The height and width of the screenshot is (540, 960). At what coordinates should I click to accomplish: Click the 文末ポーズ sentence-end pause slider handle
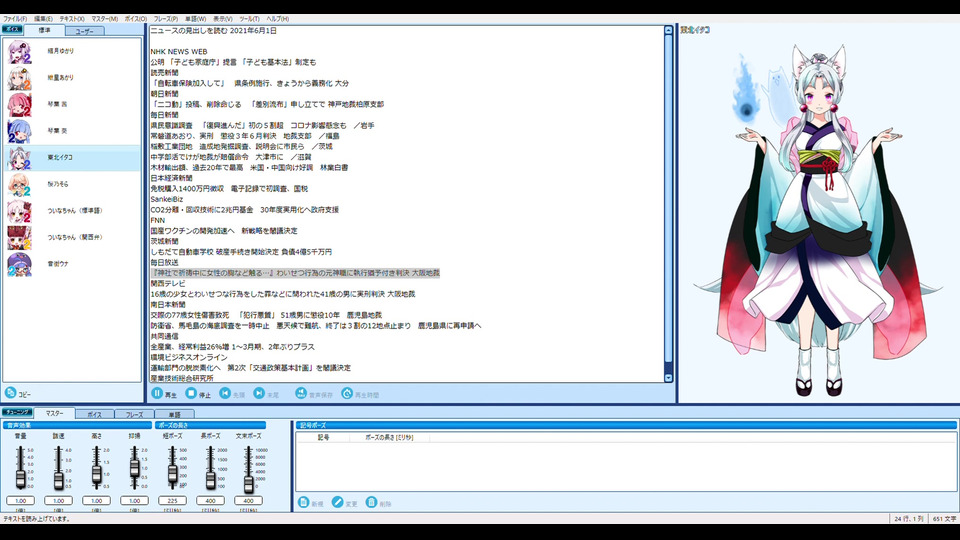249,484
